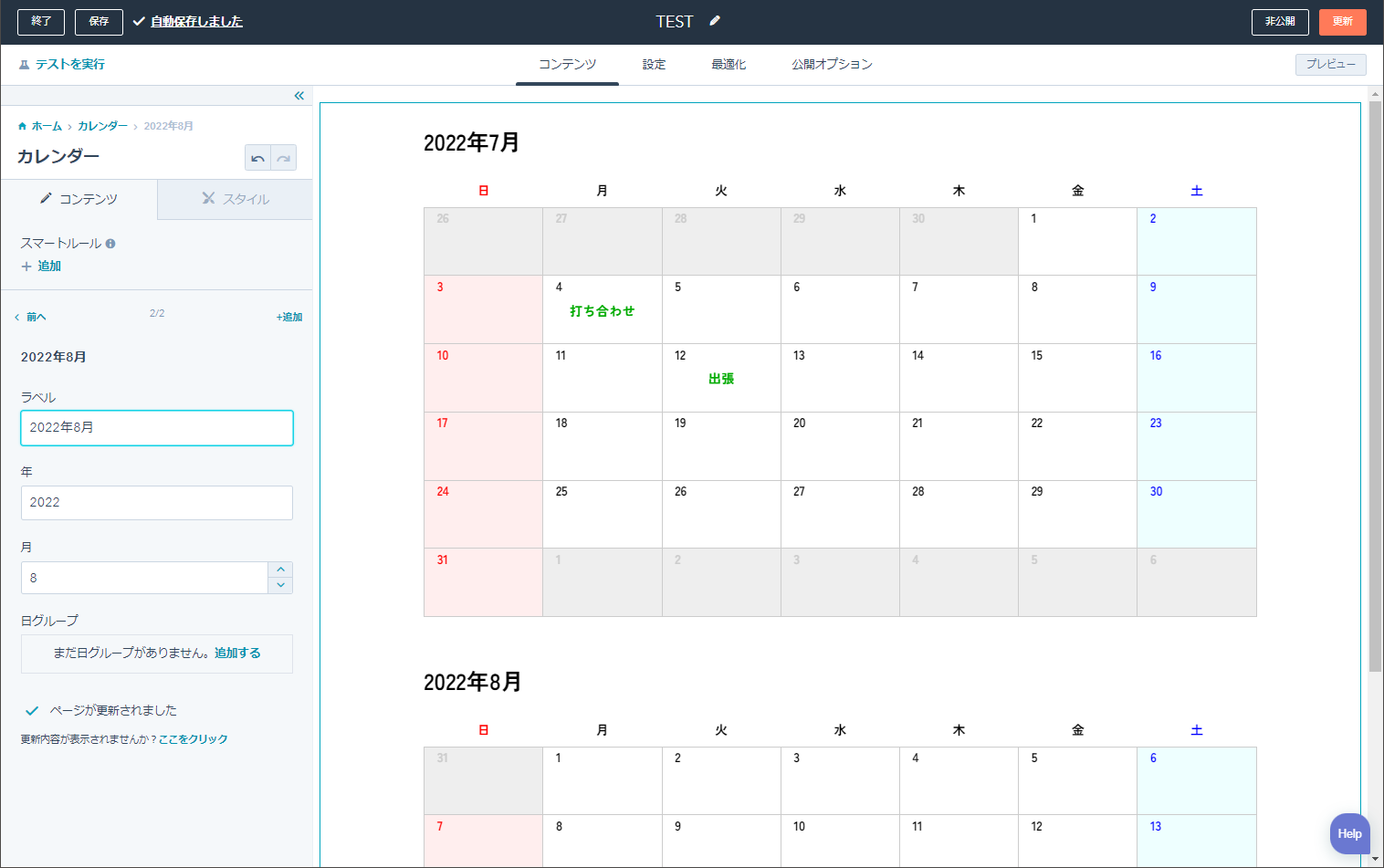Add a smart rule via 追加
Image resolution: width=1384 pixels, height=868 pixels.
coord(41,267)
